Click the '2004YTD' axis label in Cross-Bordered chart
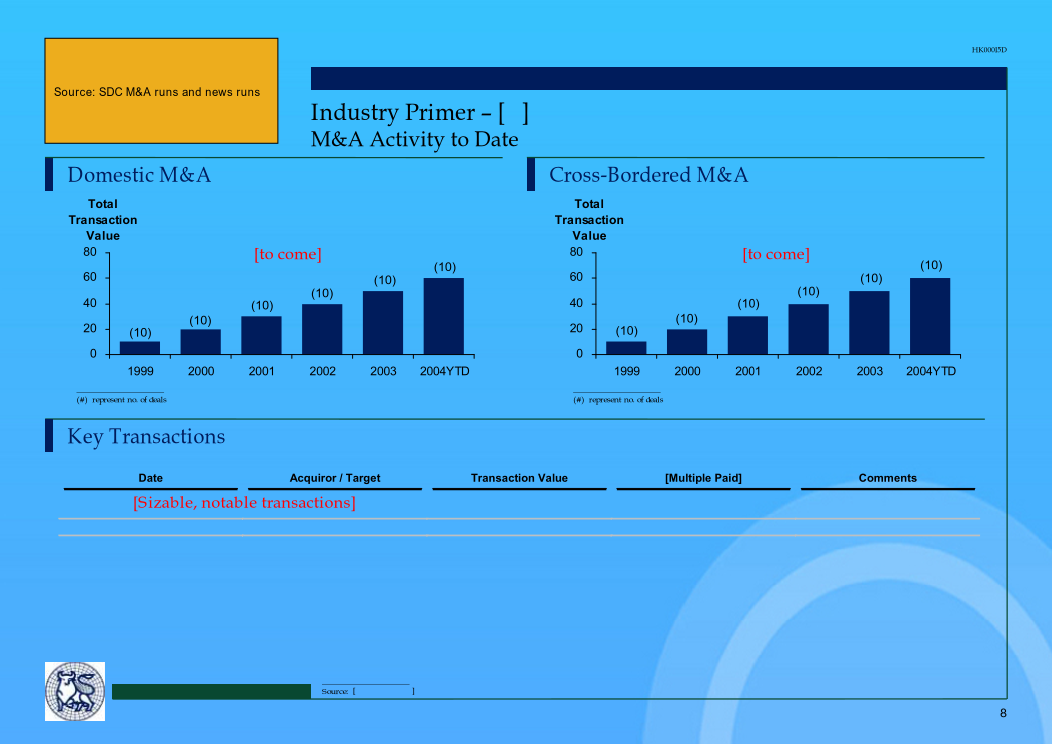Screen dimensions: 1052x744 click(931, 371)
